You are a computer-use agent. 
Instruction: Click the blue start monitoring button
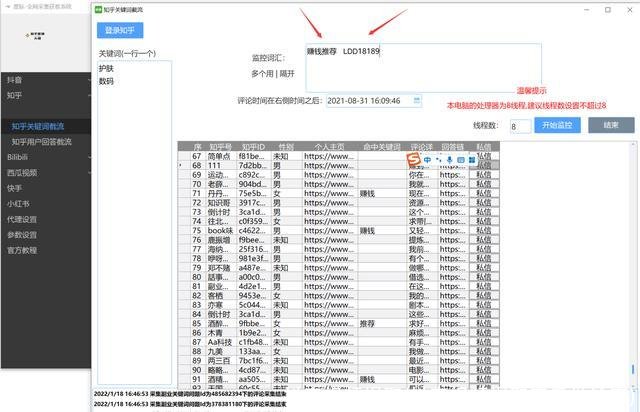click(x=557, y=125)
